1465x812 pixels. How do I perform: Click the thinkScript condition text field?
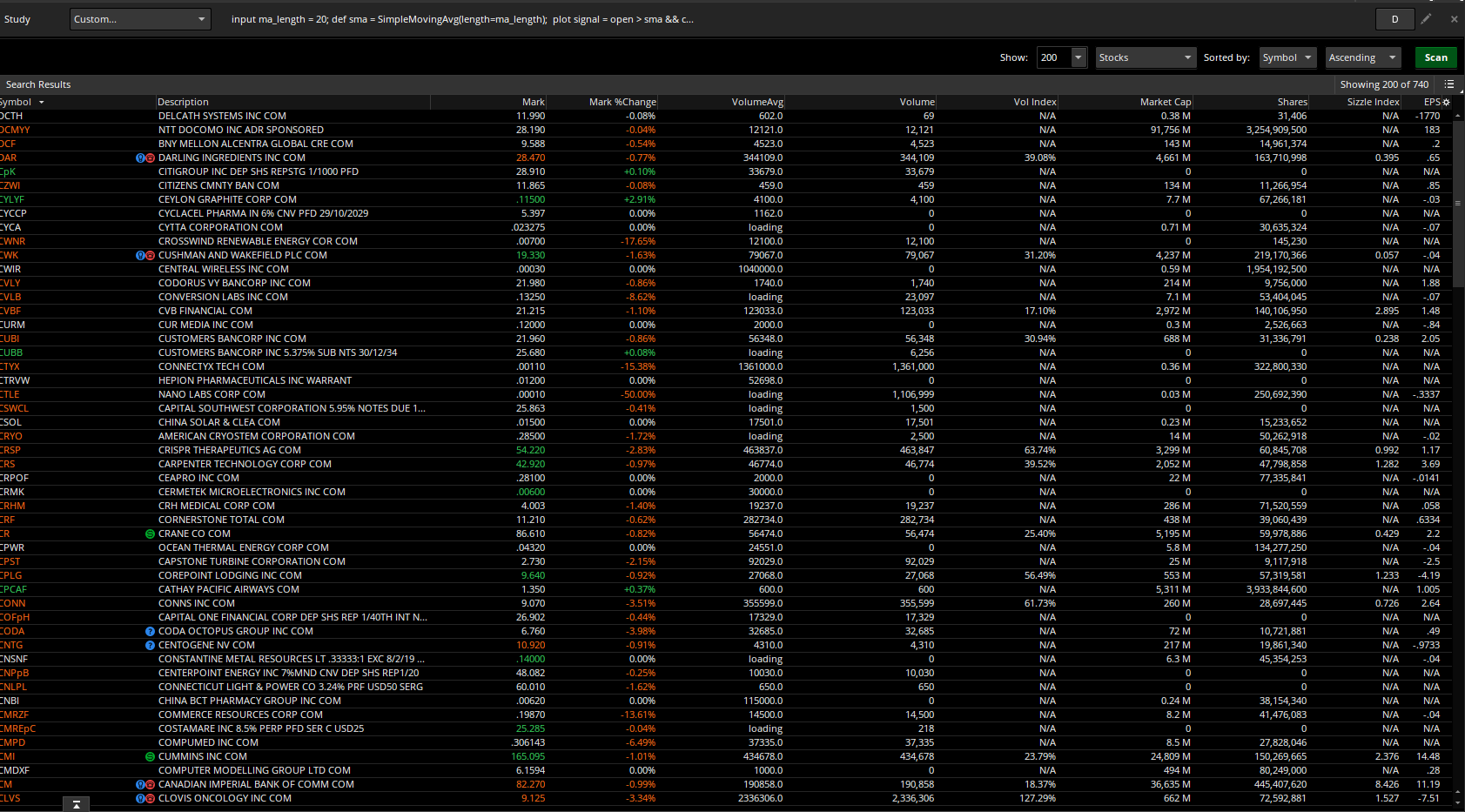[461, 19]
